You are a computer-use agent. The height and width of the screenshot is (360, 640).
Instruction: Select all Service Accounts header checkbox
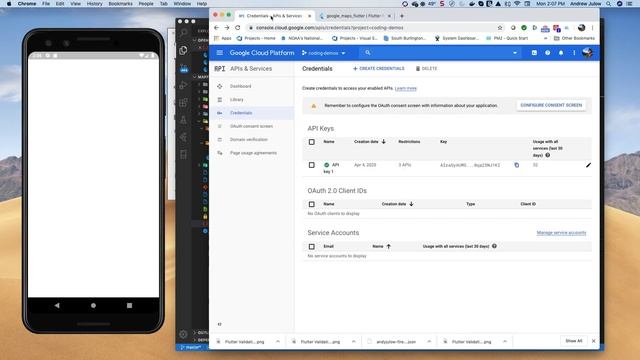click(311, 247)
